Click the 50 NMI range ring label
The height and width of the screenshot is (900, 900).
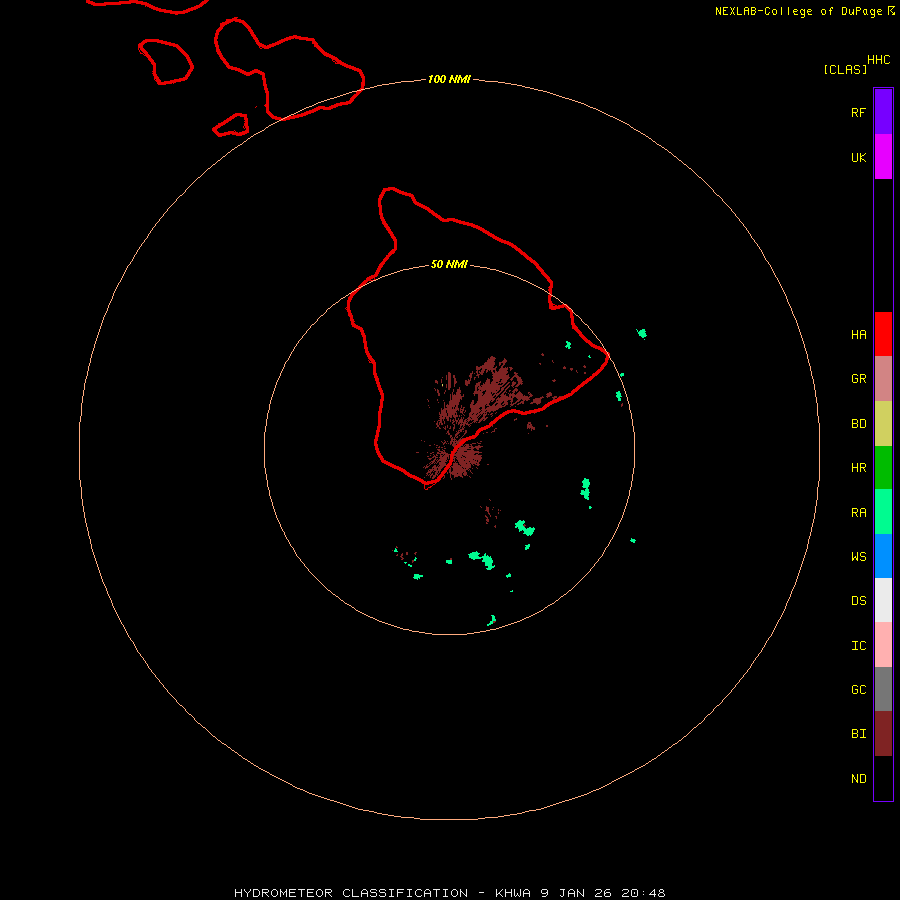pos(449,264)
